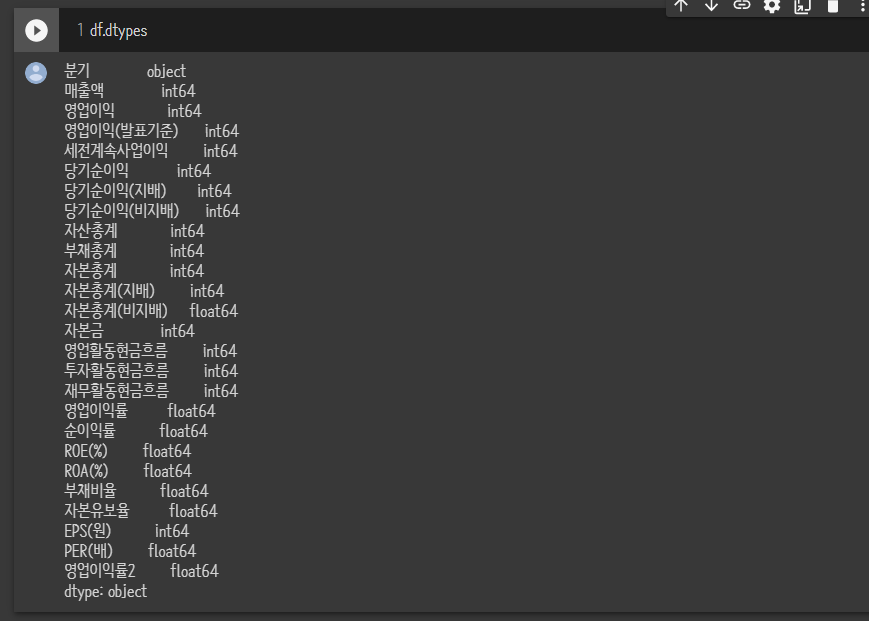Select the 매출액 int64 row
The height and width of the screenshot is (621, 869).
coord(130,91)
